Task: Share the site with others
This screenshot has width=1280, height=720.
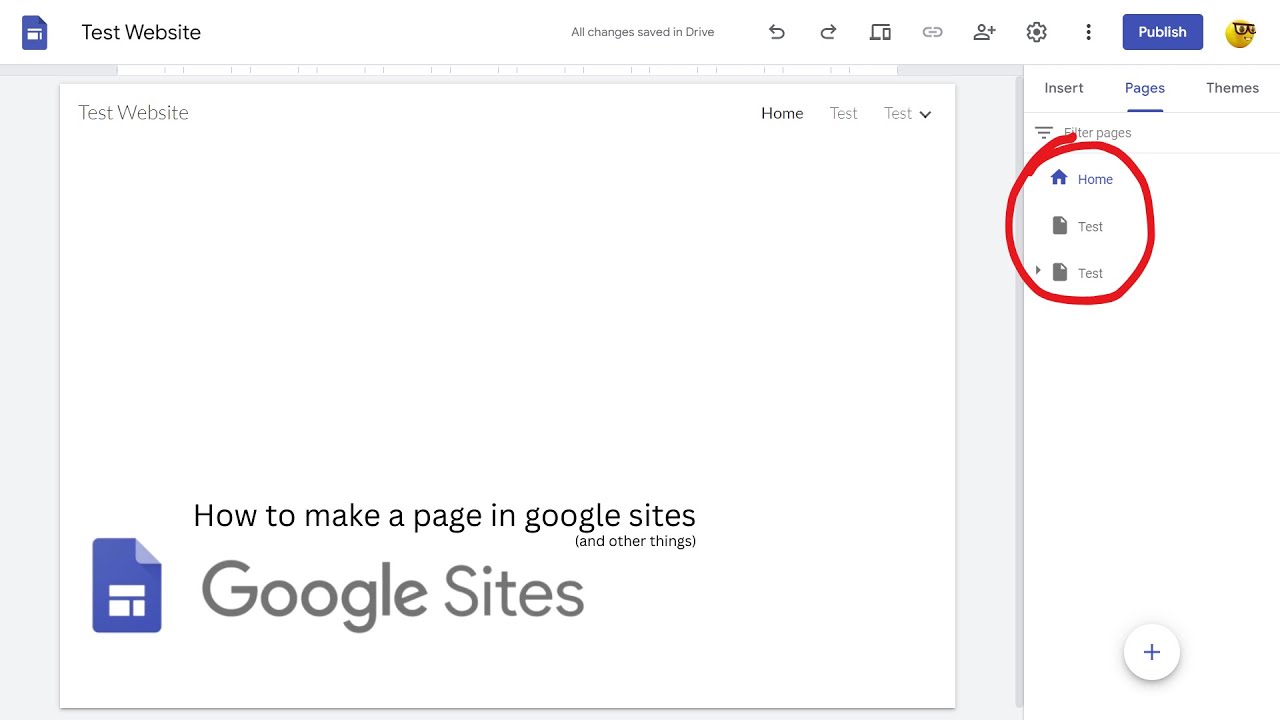Action: click(984, 32)
